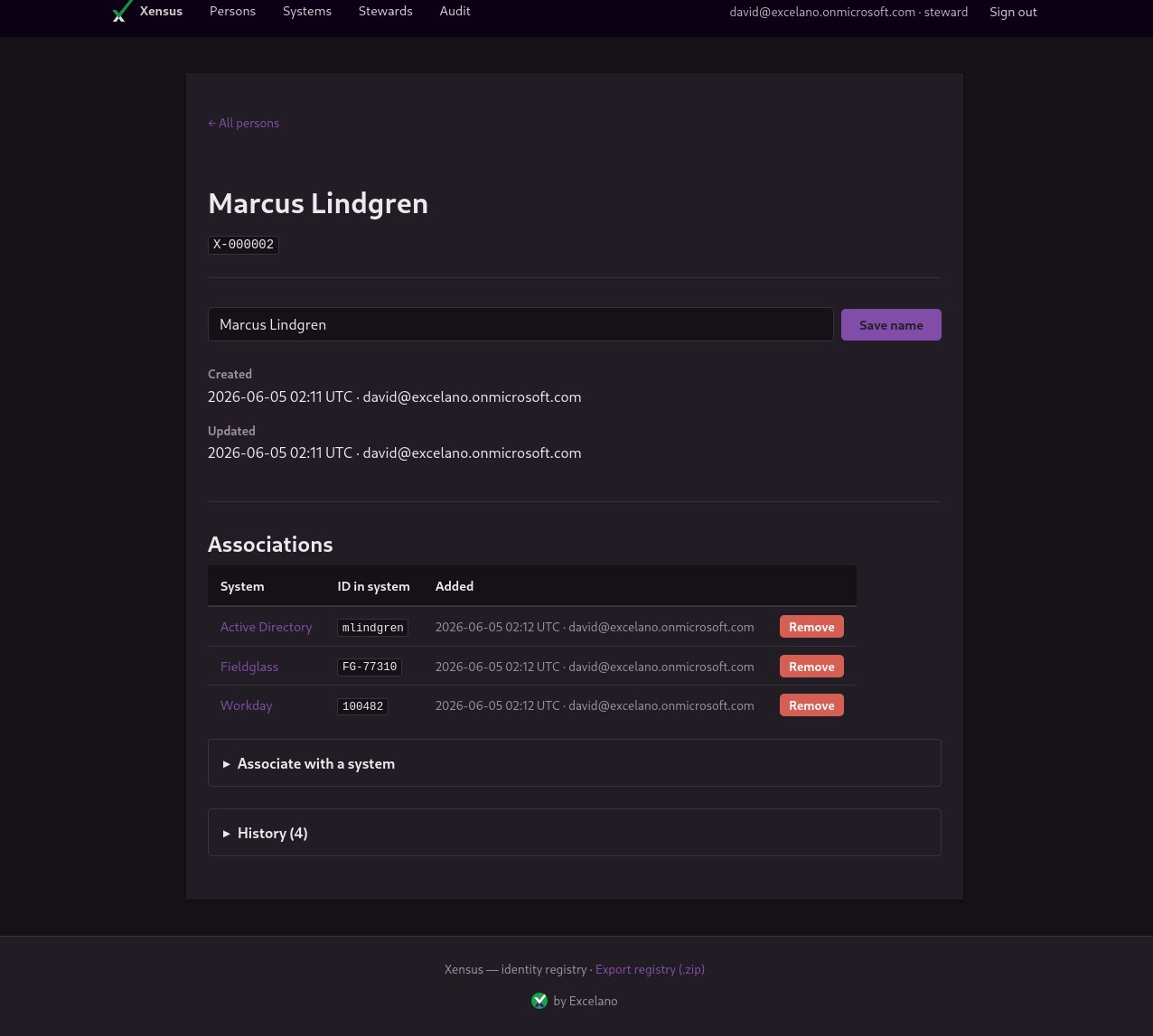This screenshot has height=1036, width=1153.
Task: Open the Persons menu
Action: click(232, 11)
